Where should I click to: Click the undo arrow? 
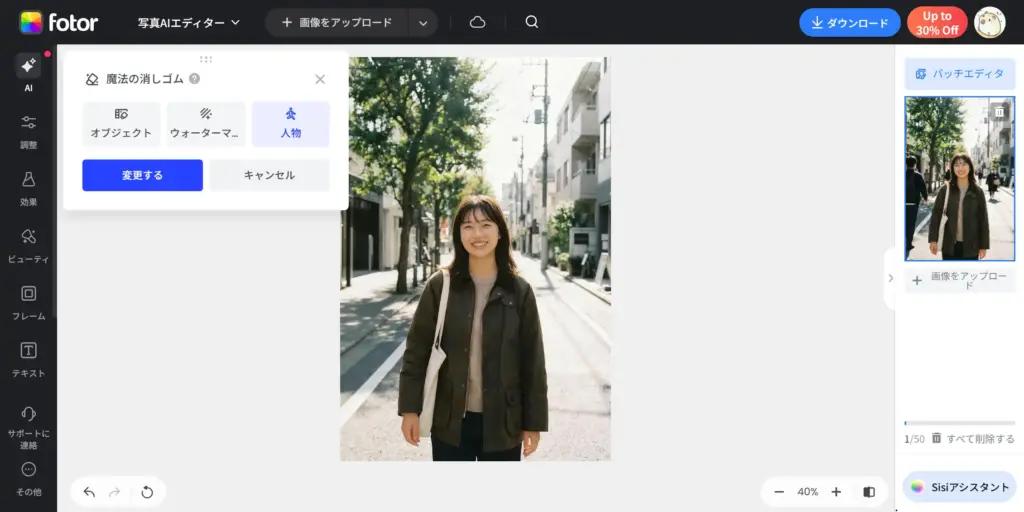point(89,492)
